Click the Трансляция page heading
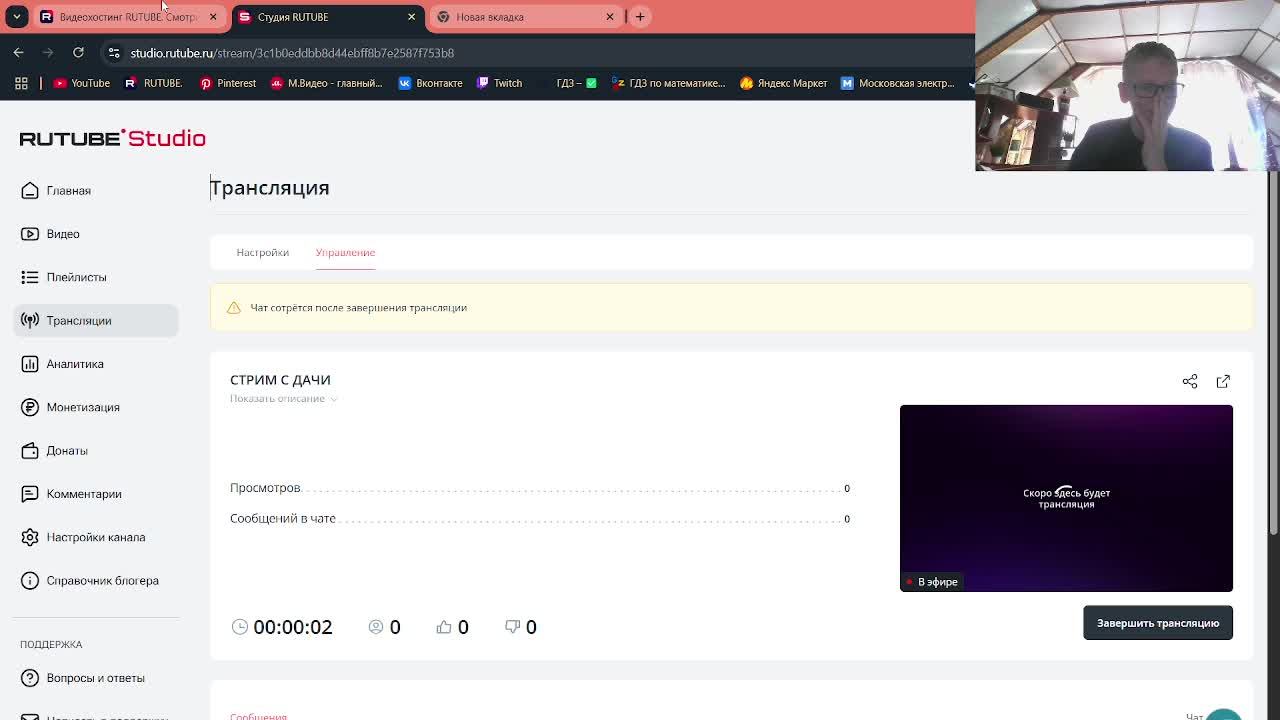This screenshot has width=1280, height=720. 270,188
